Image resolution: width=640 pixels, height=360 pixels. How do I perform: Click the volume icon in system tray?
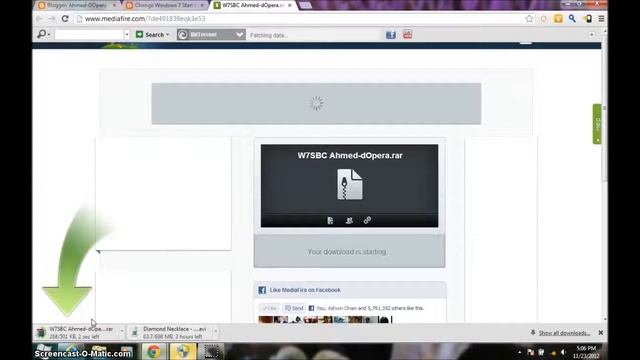pos(563,352)
